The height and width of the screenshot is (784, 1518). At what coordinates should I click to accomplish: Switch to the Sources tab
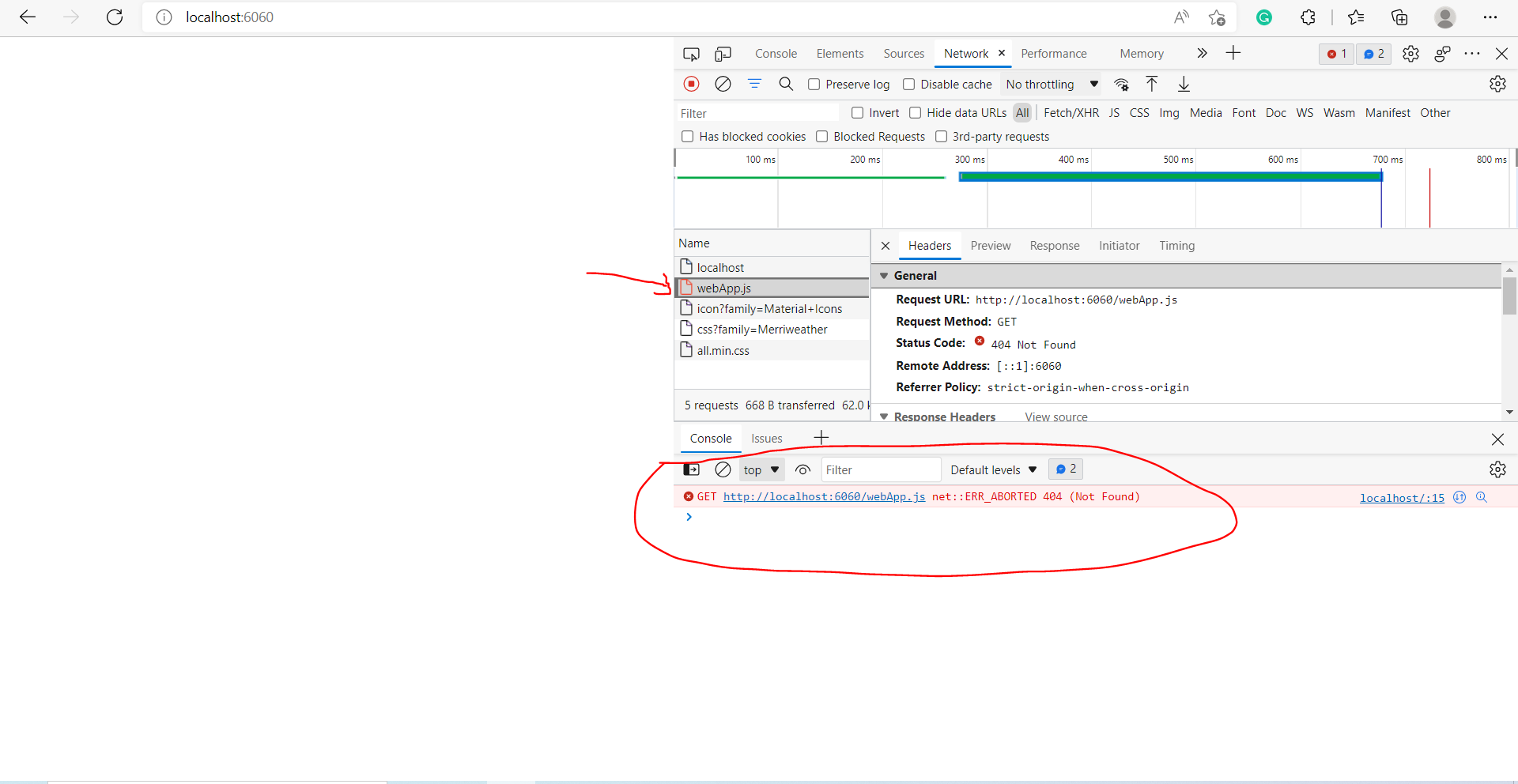click(x=904, y=54)
